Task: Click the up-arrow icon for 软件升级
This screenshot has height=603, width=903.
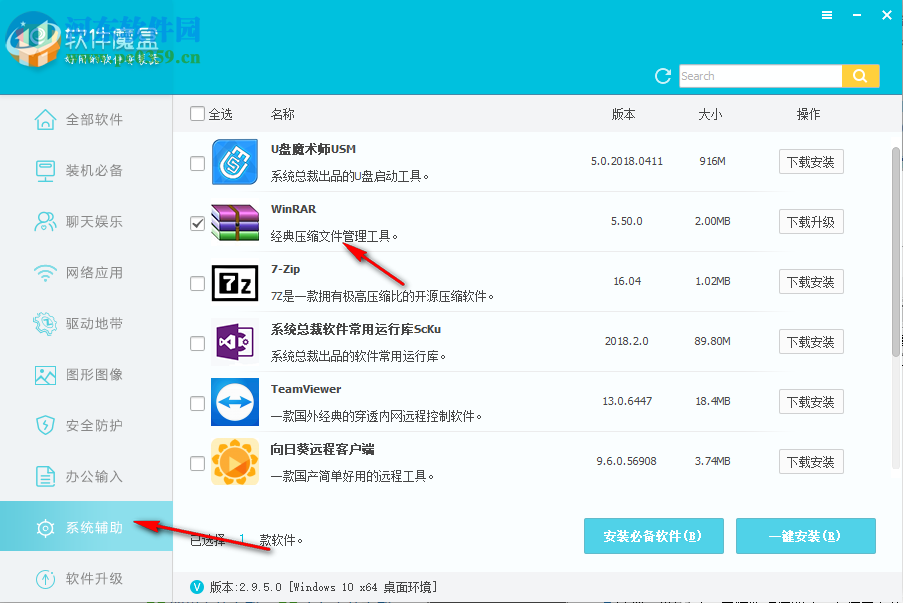Action: pyautogui.click(x=45, y=579)
